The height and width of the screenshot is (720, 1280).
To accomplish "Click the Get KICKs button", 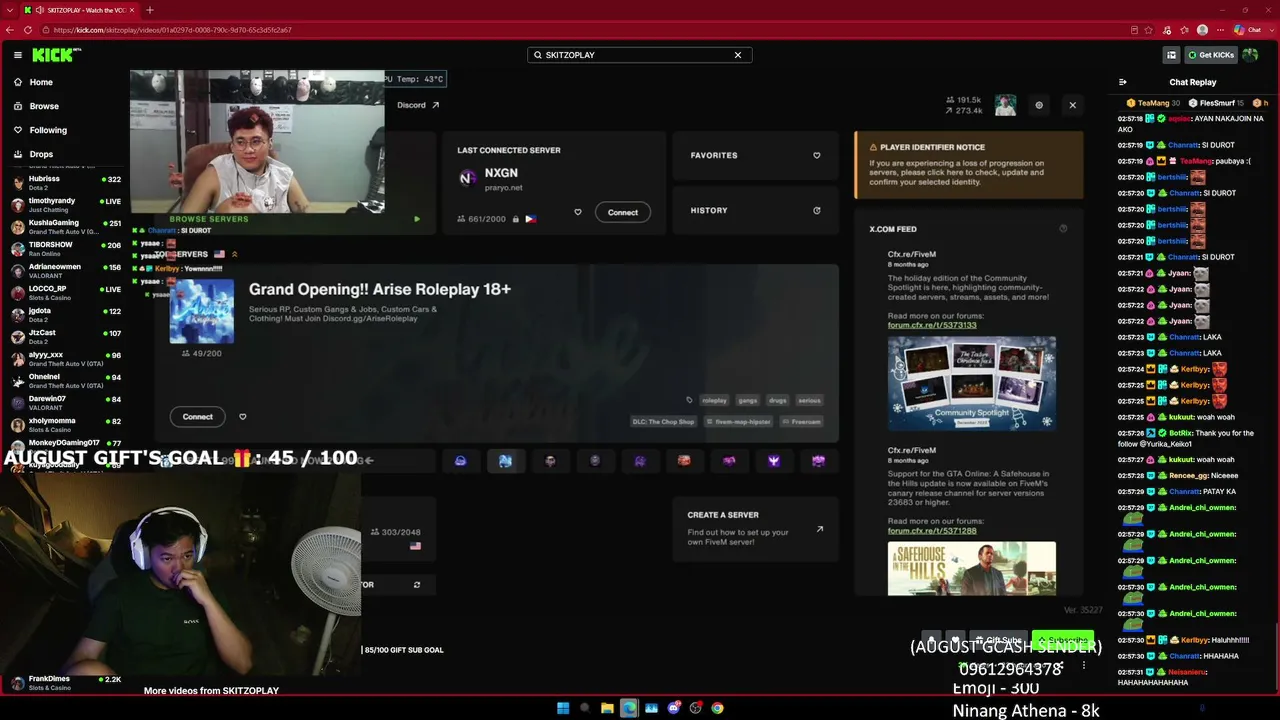I will click(1210, 55).
